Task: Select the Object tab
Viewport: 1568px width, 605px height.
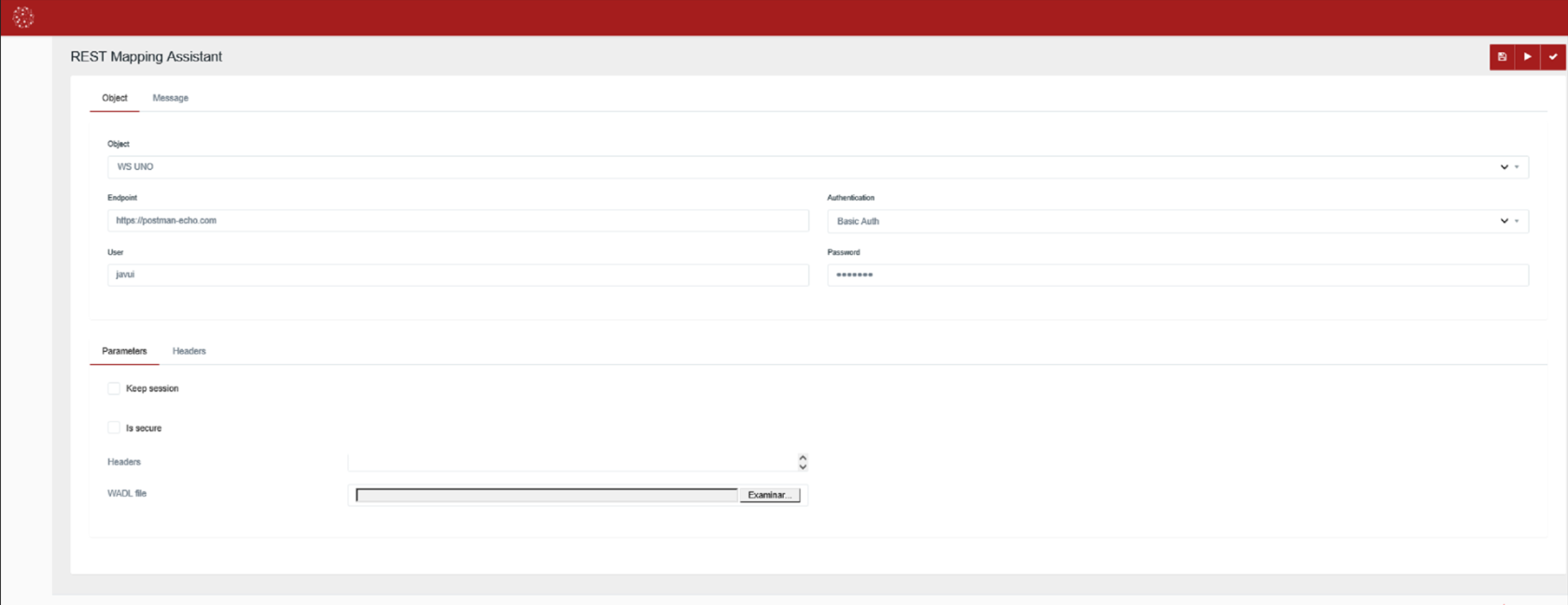Action: [115, 98]
